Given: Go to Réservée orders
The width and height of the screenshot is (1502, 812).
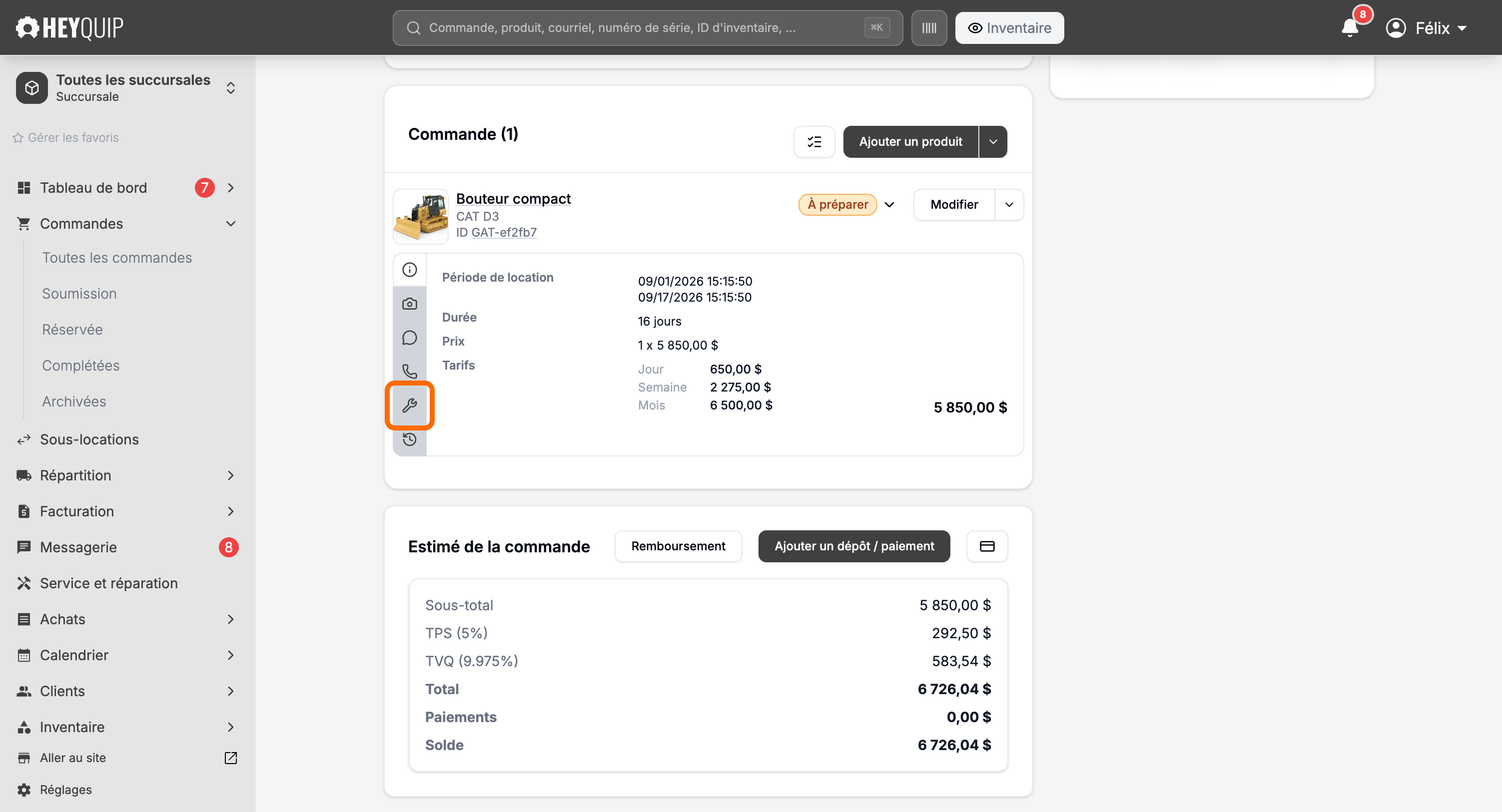Looking at the screenshot, I should pyautogui.click(x=72, y=330).
